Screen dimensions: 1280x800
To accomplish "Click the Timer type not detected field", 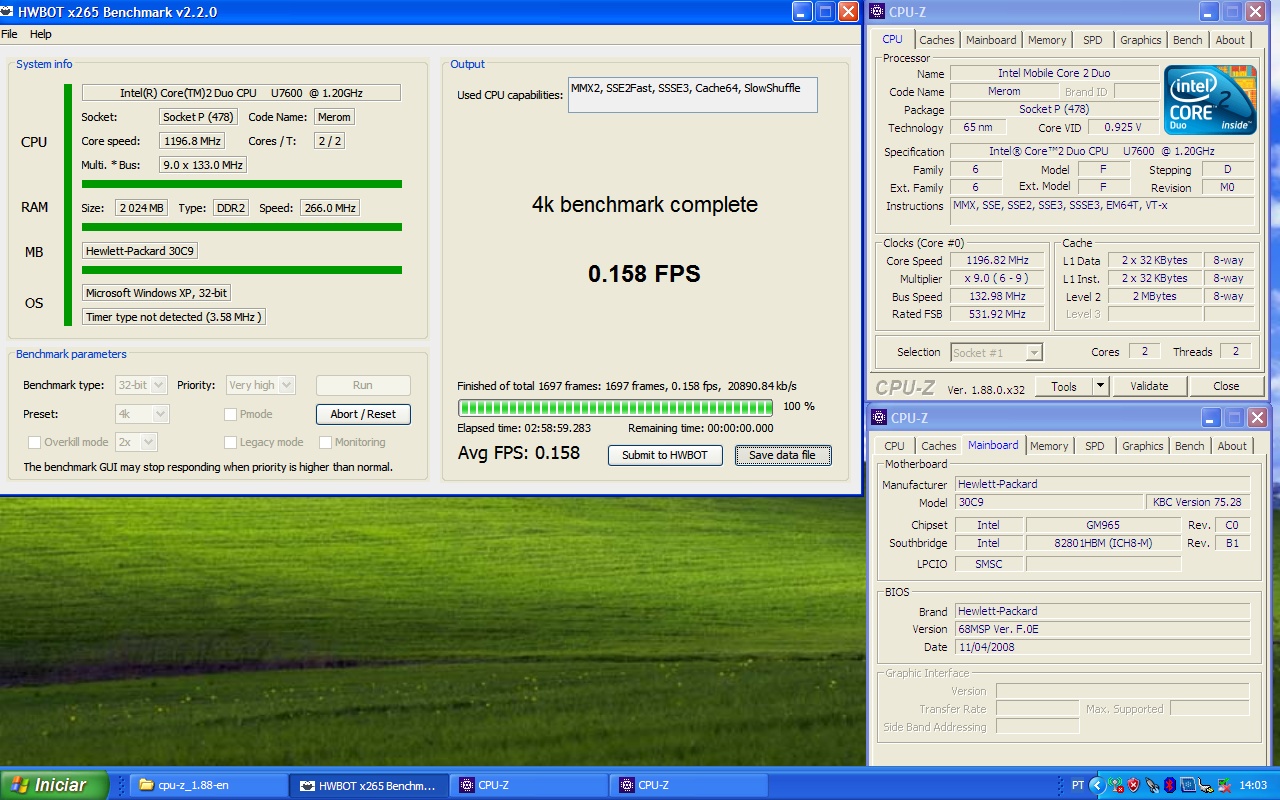I will click(174, 317).
